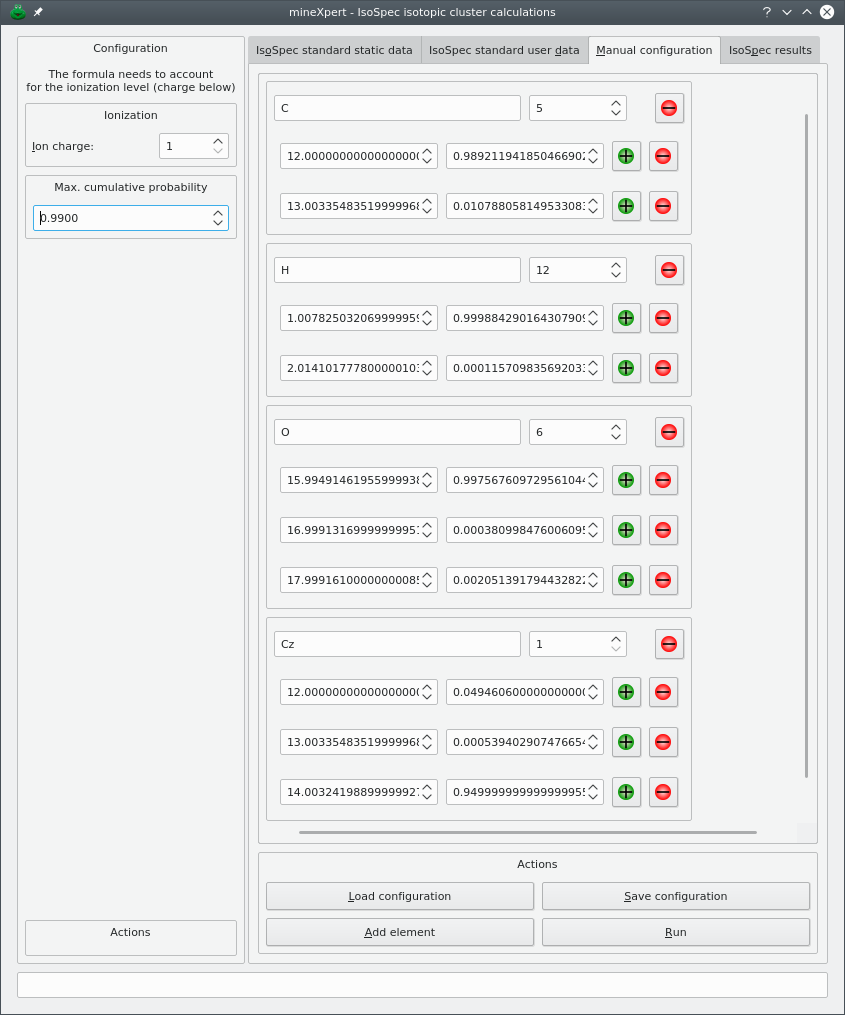
Task: Open the IsoSpec results tab
Action: pyautogui.click(x=769, y=50)
